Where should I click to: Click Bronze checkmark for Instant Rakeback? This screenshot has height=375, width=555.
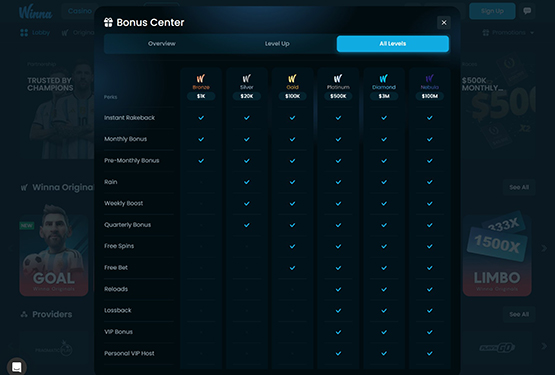201,118
